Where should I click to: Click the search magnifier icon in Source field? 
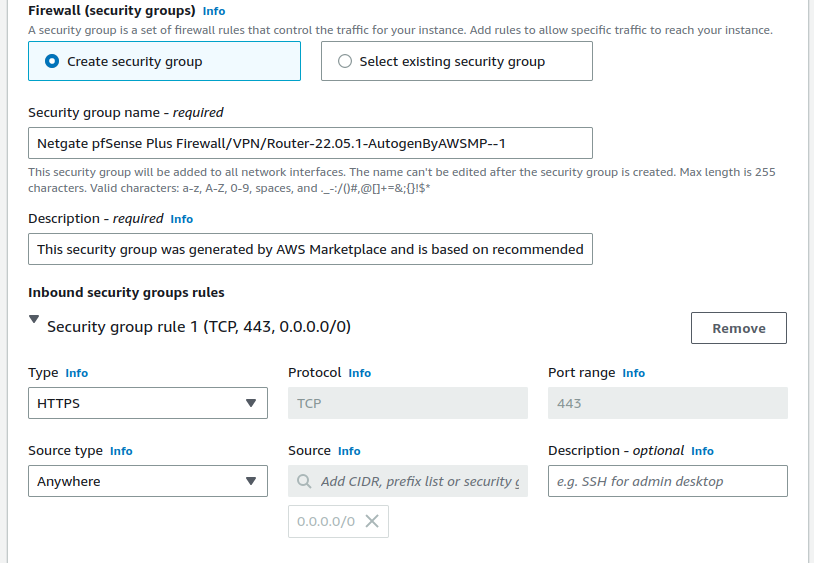coord(304,481)
